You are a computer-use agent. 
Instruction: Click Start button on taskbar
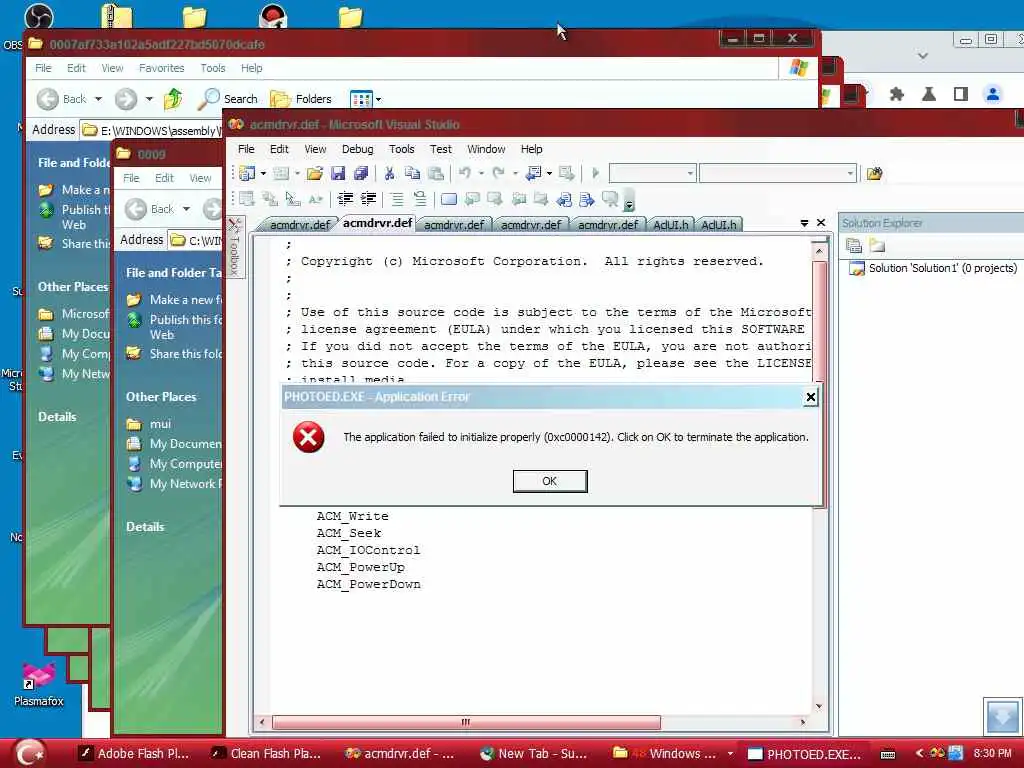pyautogui.click(x=28, y=753)
